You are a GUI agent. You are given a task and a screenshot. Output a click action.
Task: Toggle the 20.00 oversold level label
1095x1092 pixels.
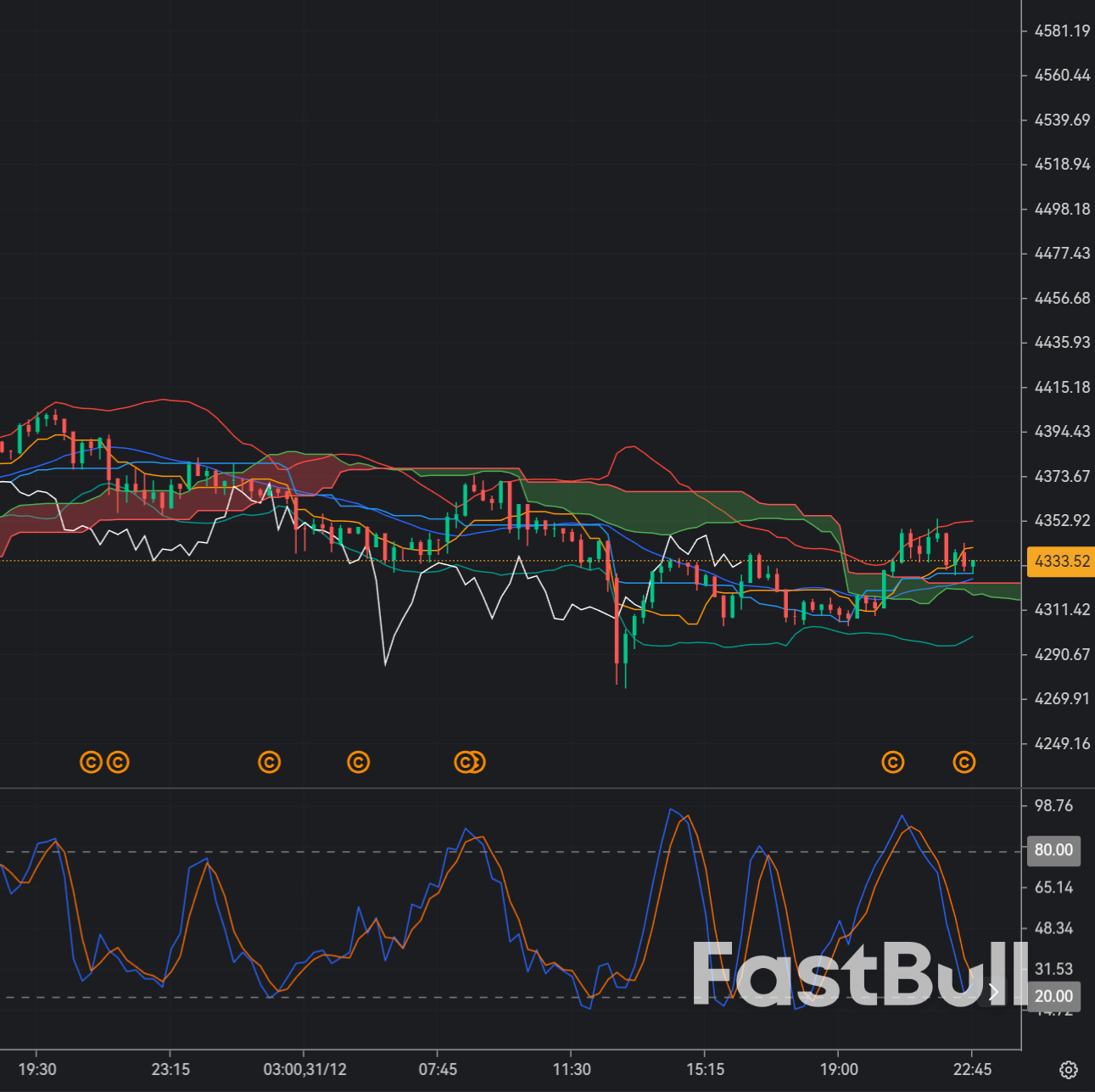(x=1053, y=996)
